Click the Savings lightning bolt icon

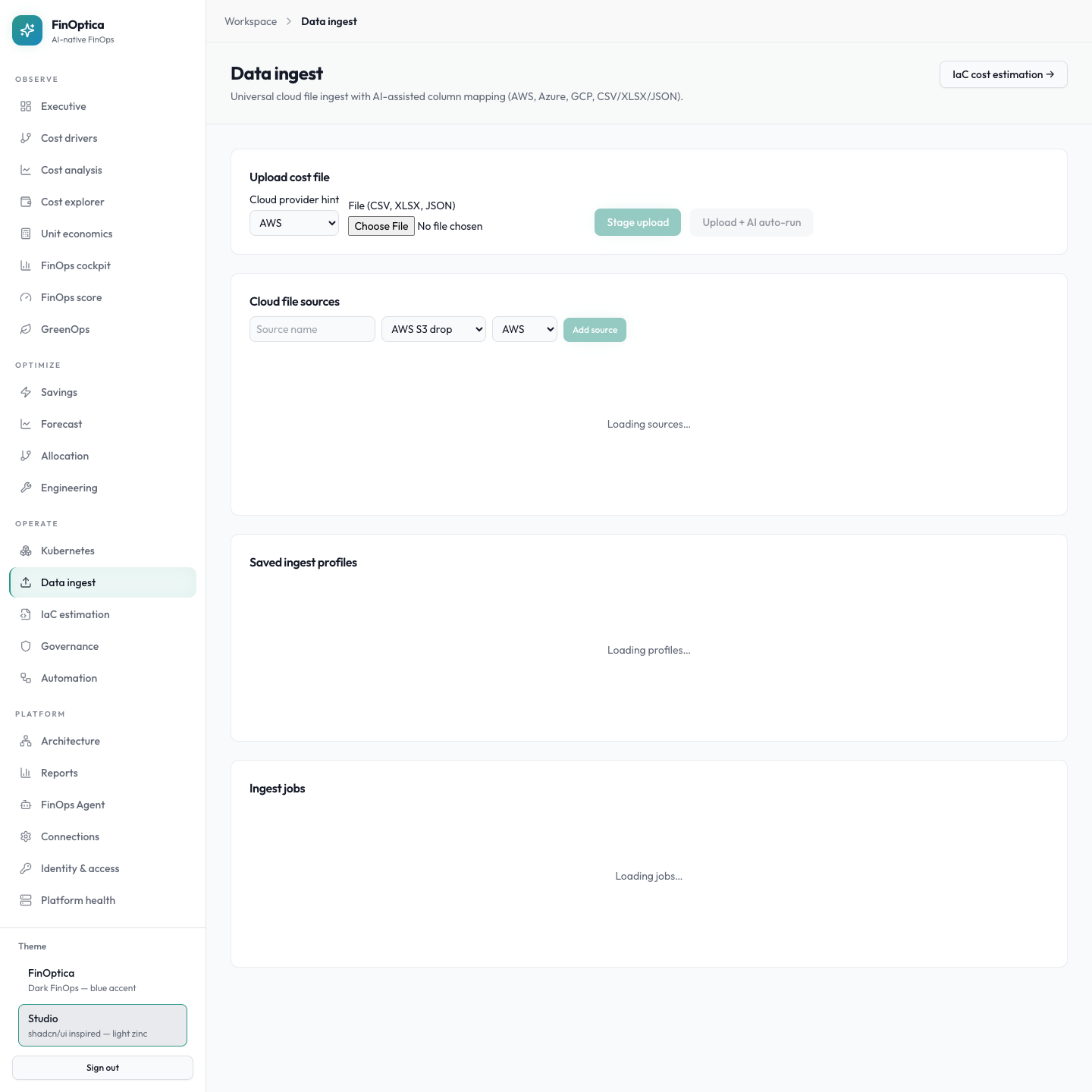[x=26, y=392]
